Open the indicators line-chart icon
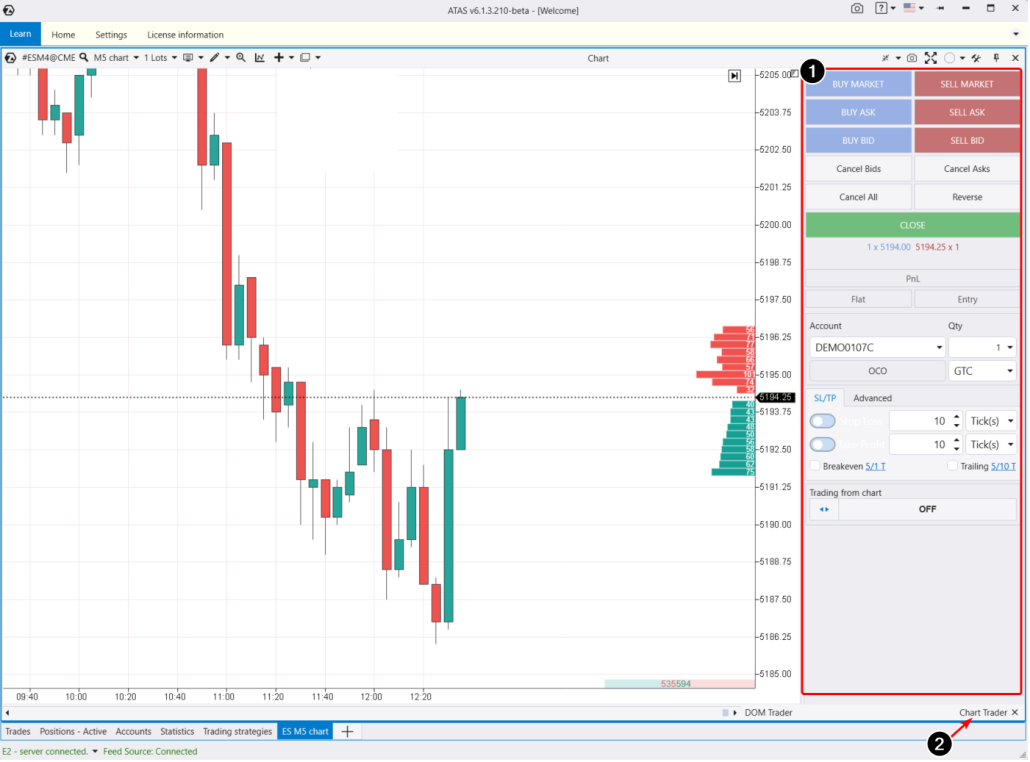Image resolution: width=1030 pixels, height=762 pixels. pyautogui.click(x=260, y=58)
